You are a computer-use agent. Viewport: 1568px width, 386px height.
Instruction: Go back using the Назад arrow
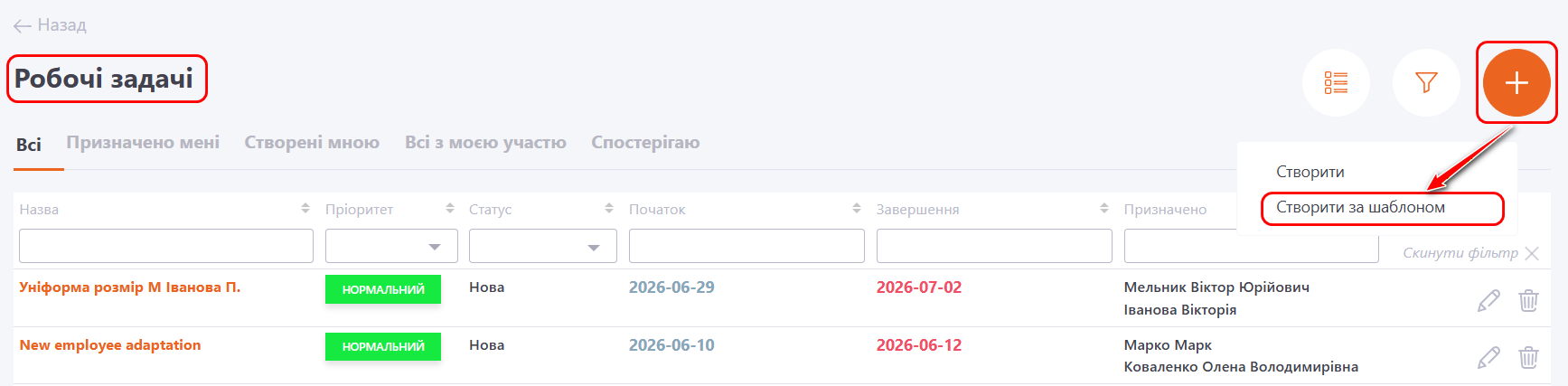point(50,25)
